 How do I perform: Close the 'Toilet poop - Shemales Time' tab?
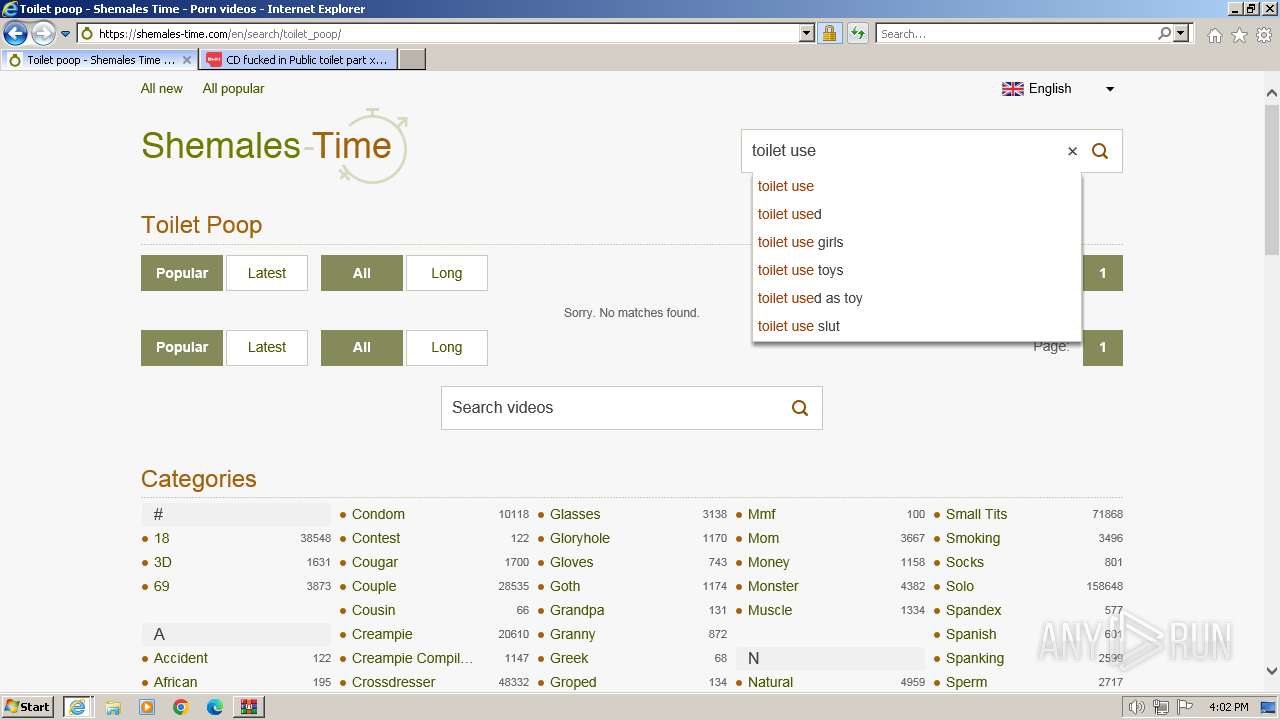pyautogui.click(x=186, y=60)
